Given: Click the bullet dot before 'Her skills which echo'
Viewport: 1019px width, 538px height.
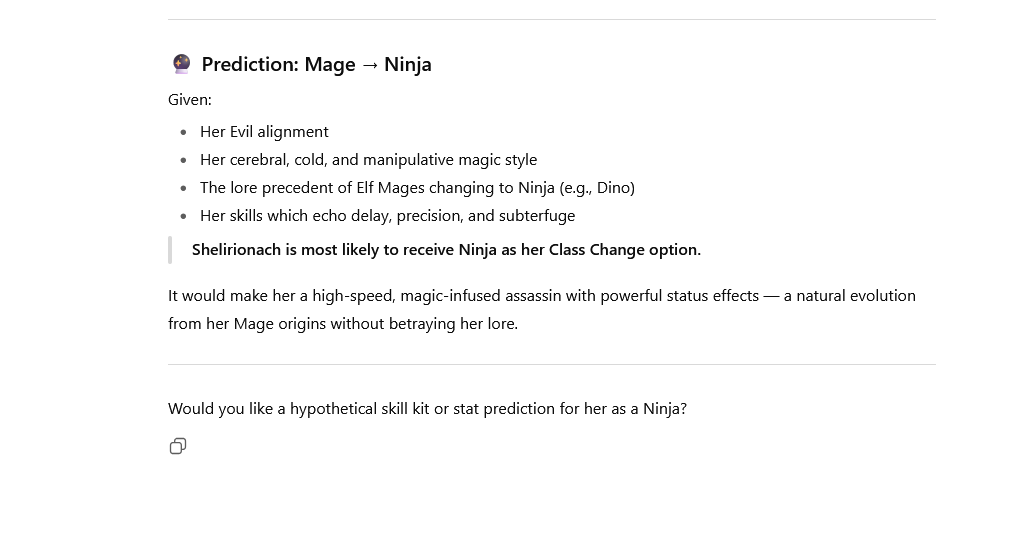Looking at the screenshot, I should click(x=184, y=216).
